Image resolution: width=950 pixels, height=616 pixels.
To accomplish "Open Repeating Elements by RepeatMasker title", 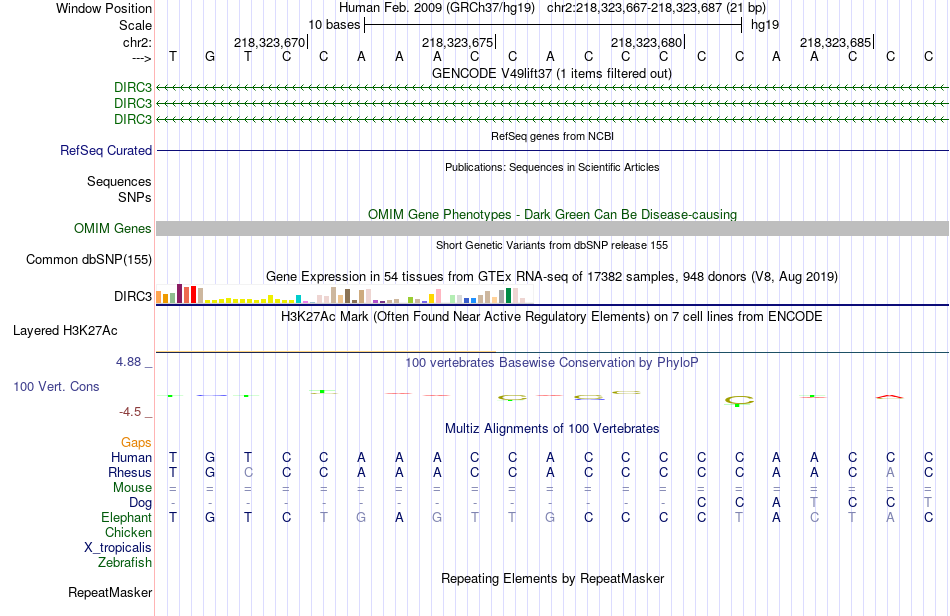I will 553,578.
